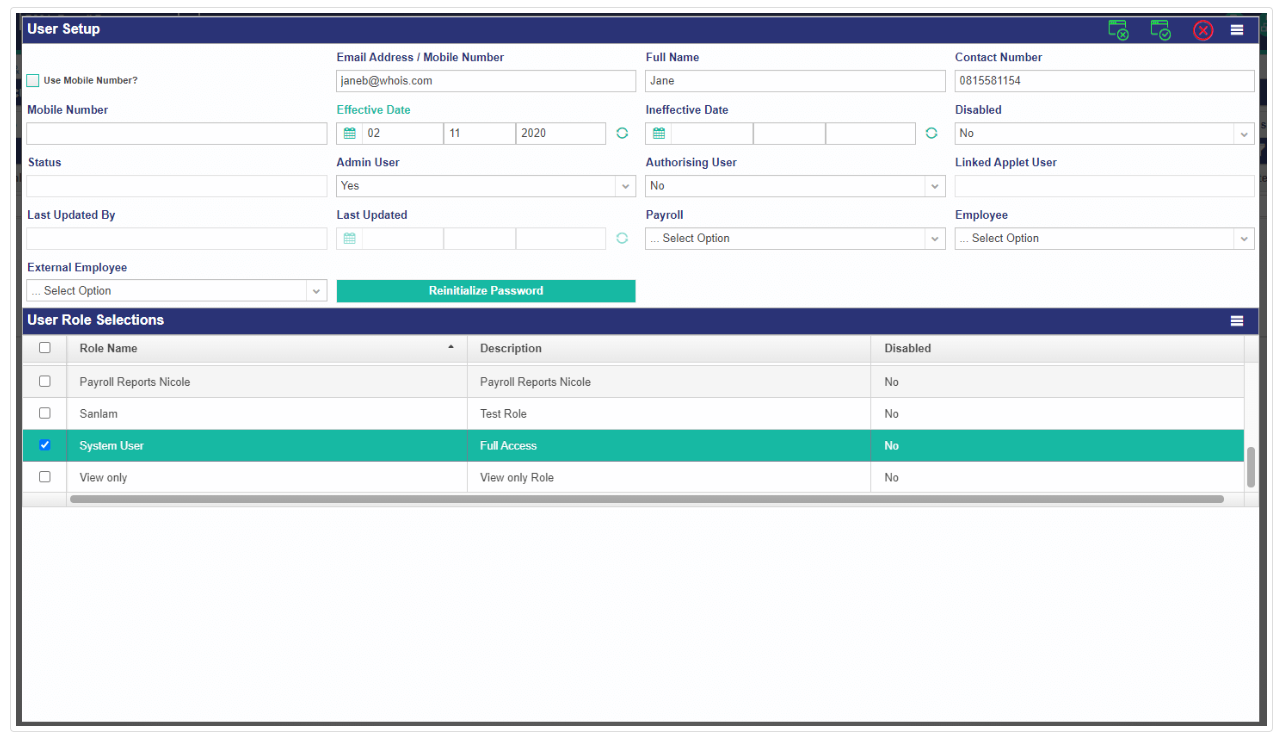Enable the Use Mobile Number checkbox
This screenshot has width=1279, height=734.
click(33, 81)
